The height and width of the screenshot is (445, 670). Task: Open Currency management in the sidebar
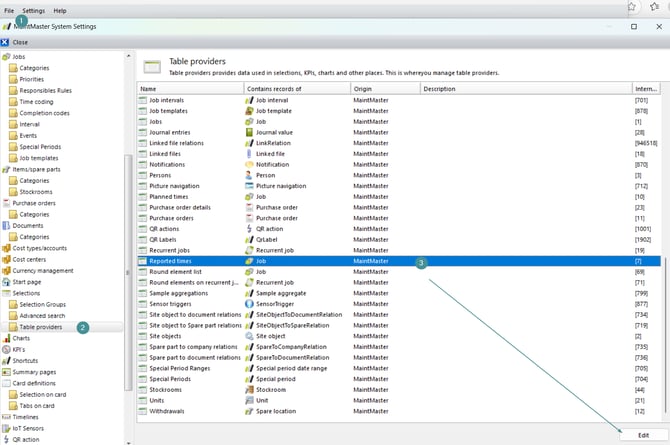pos(42,270)
